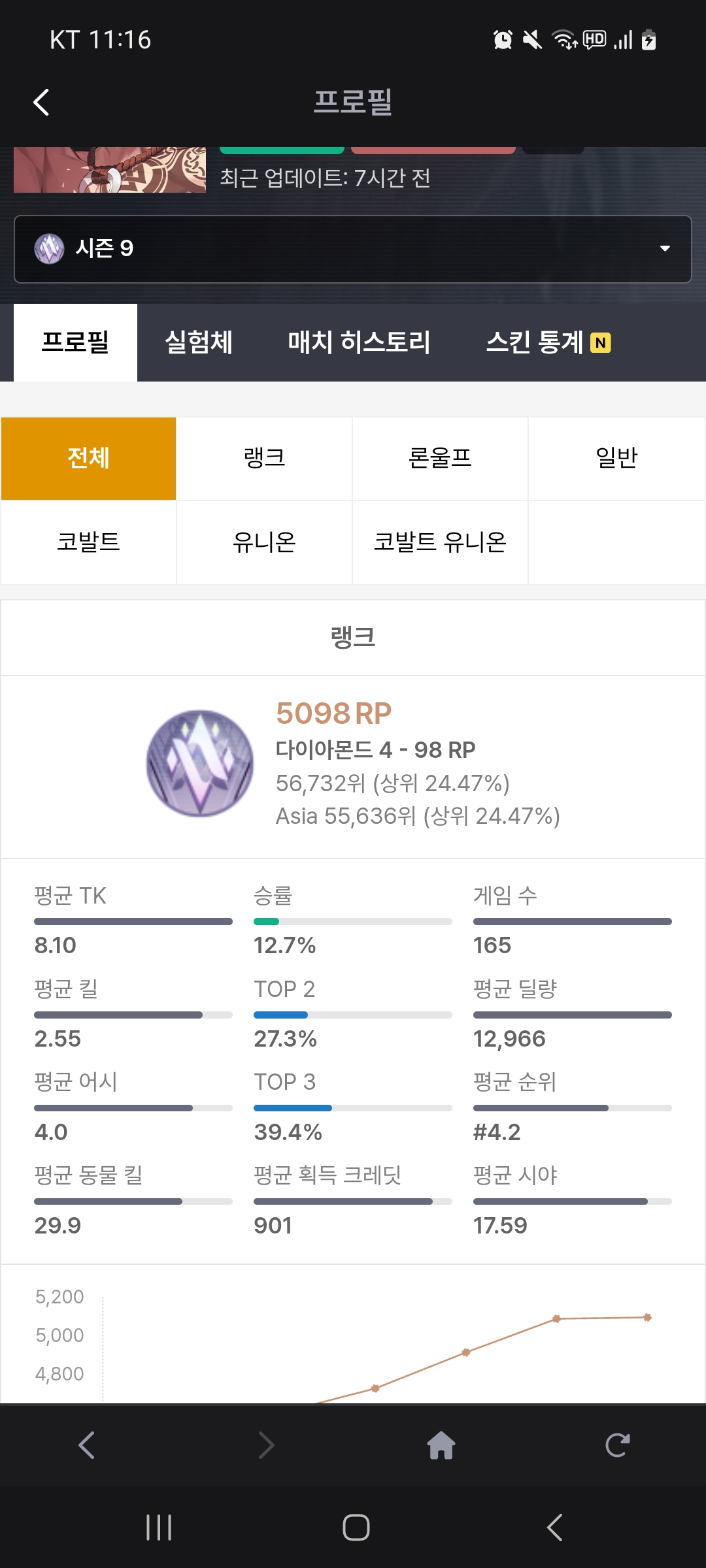Open the 매치 히스토리 tab
Image resolution: width=706 pixels, height=1568 pixels.
click(x=359, y=342)
